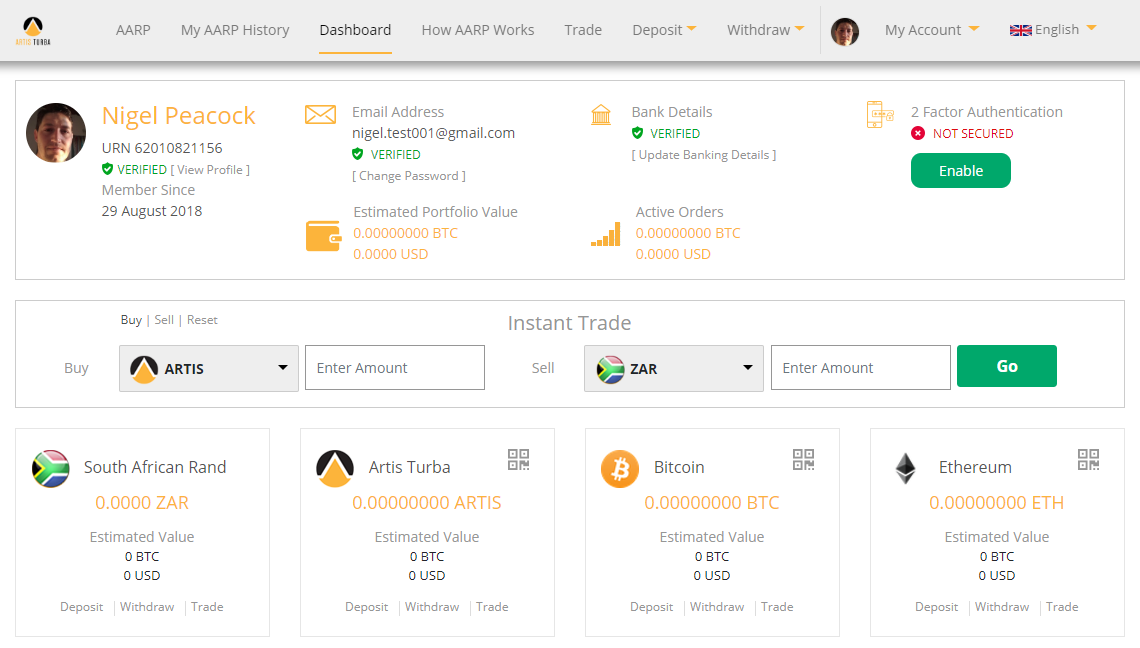Click Deposit under Bitcoin
The image size is (1140, 648).
point(651,607)
